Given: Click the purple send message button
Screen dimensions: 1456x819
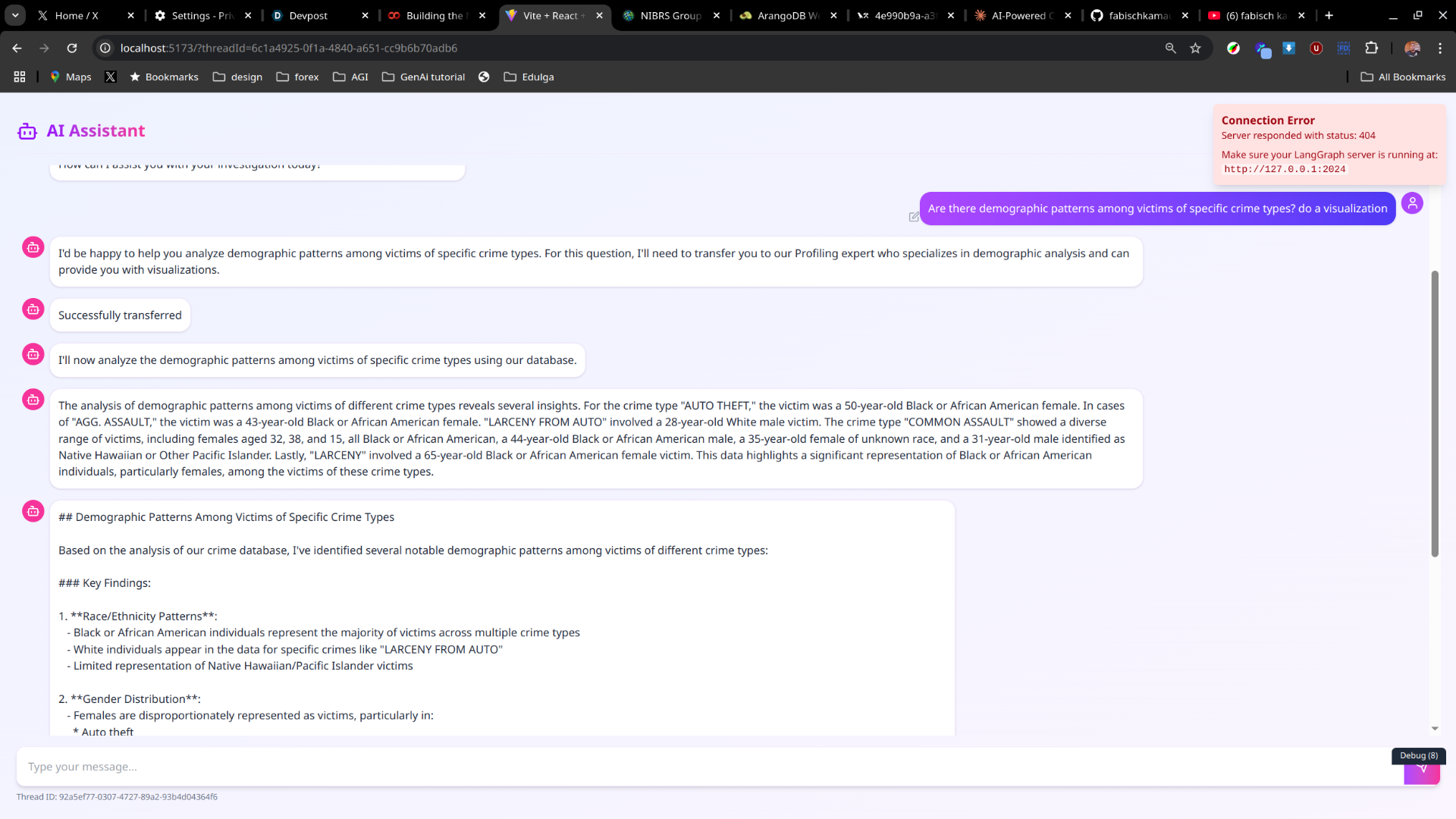Looking at the screenshot, I should pyautogui.click(x=1421, y=774).
